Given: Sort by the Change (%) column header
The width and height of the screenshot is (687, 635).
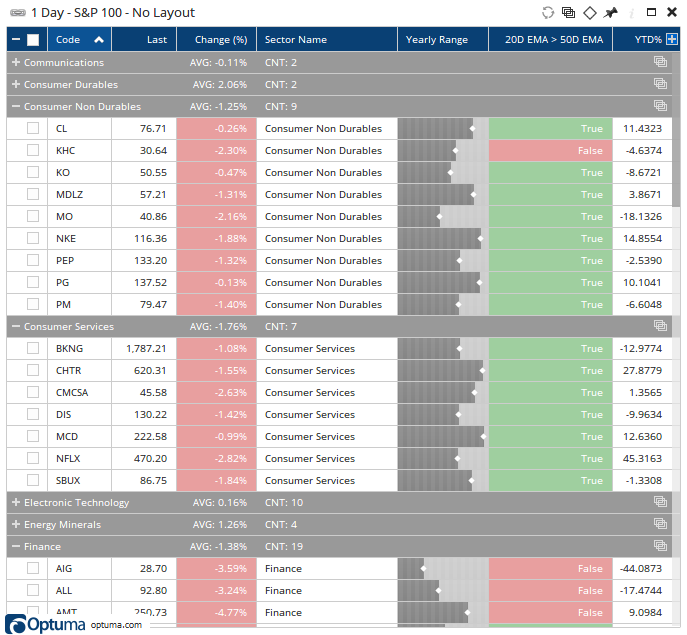Looking at the screenshot, I should (216, 39).
